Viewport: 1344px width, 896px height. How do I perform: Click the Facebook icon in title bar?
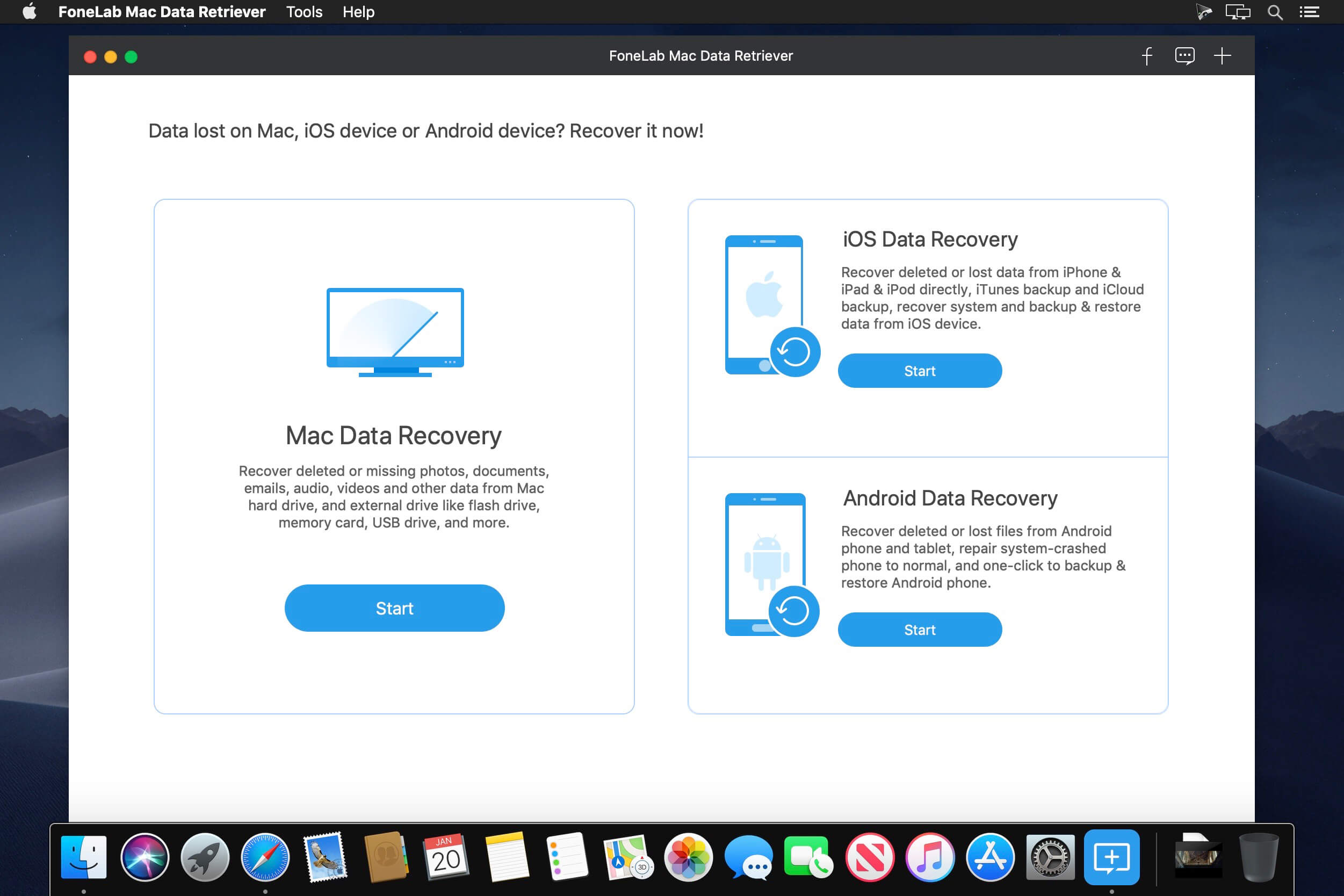[x=1147, y=56]
